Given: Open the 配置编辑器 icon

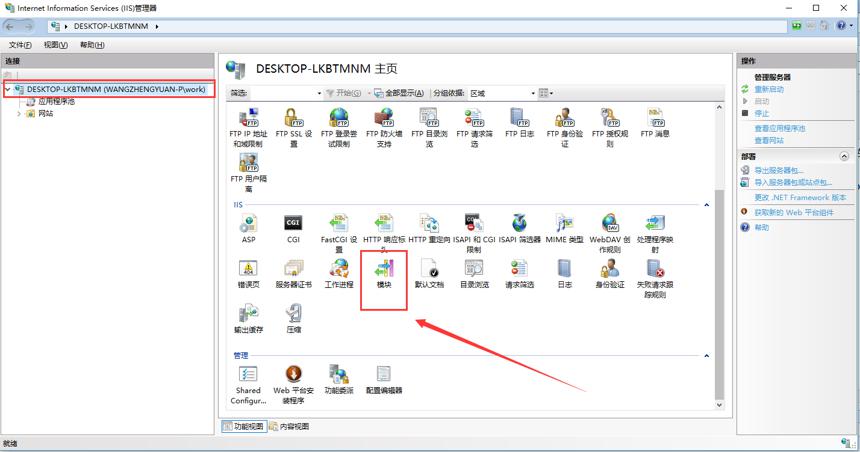Looking at the screenshot, I should click(x=384, y=380).
